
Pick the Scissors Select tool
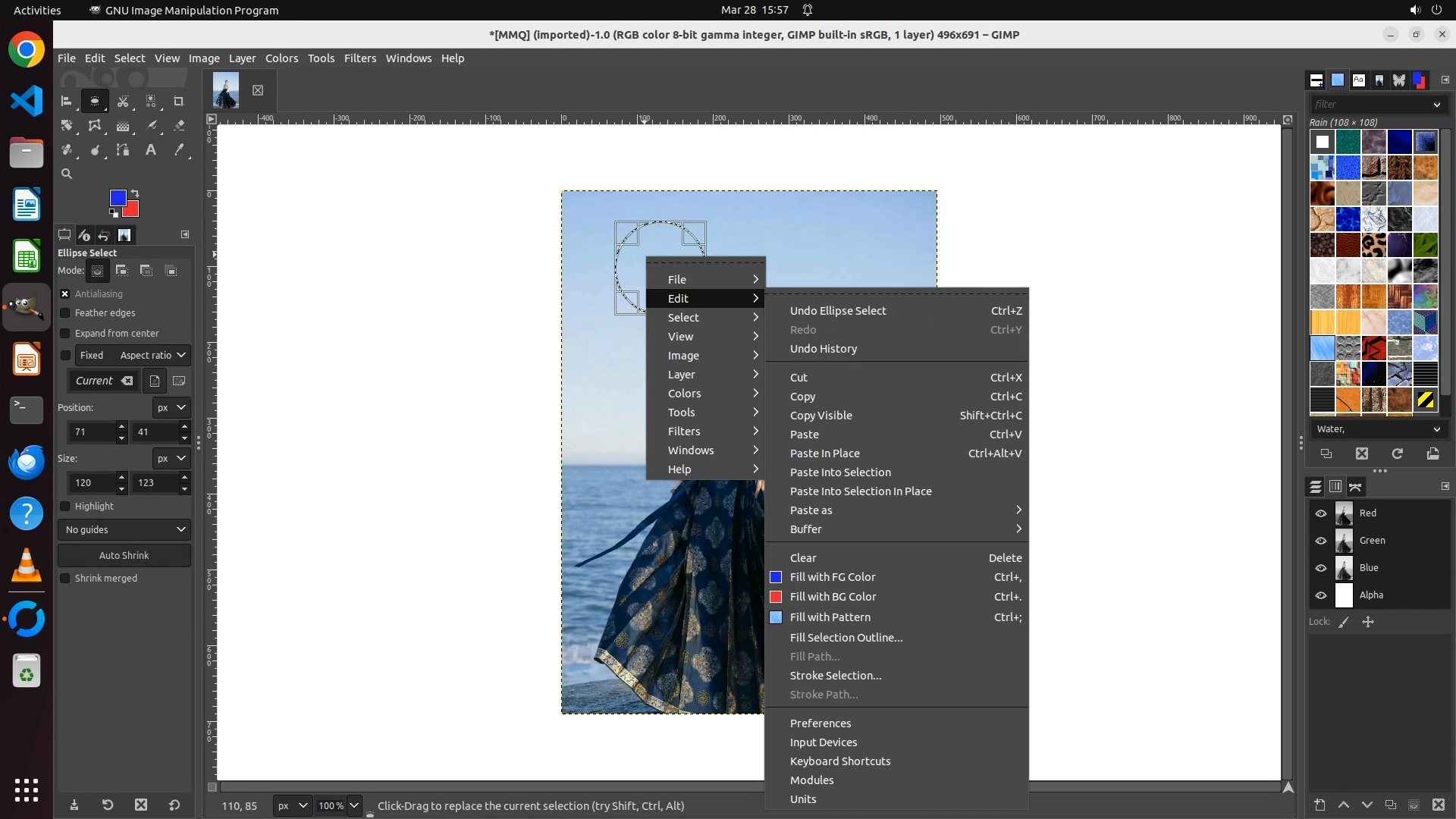[x=123, y=101]
